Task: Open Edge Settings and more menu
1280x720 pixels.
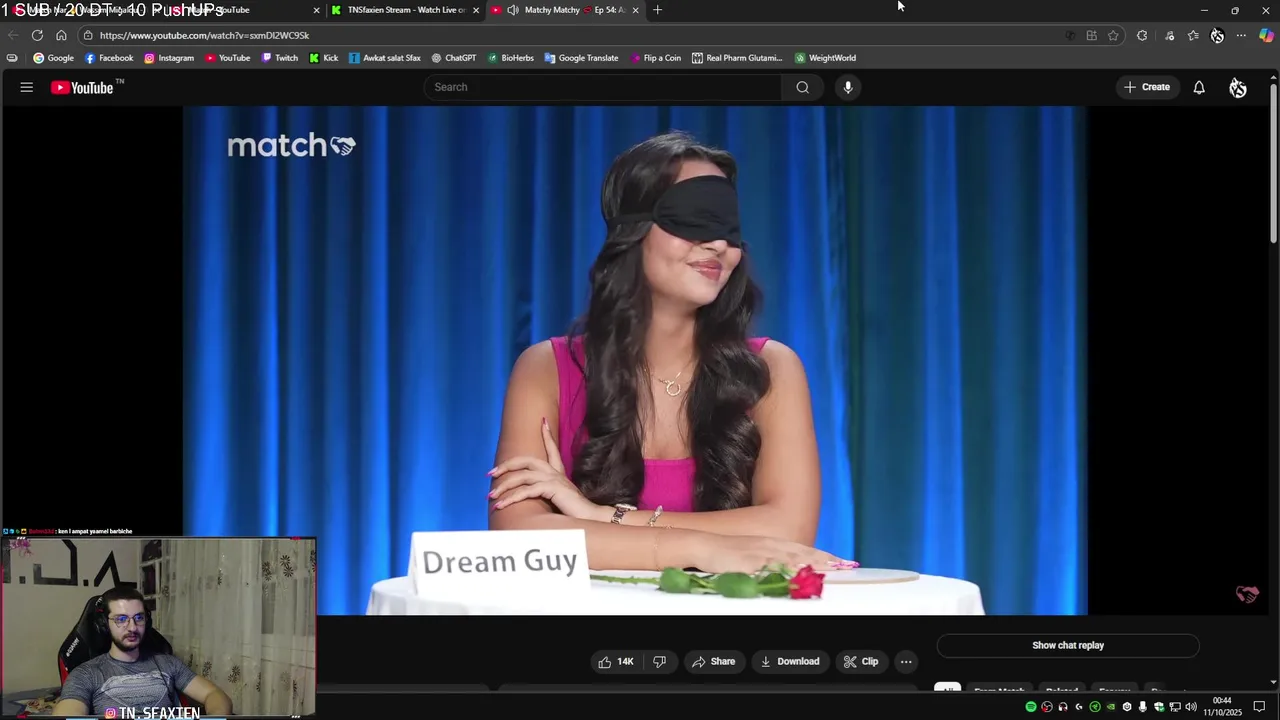Action: [x=1241, y=35]
